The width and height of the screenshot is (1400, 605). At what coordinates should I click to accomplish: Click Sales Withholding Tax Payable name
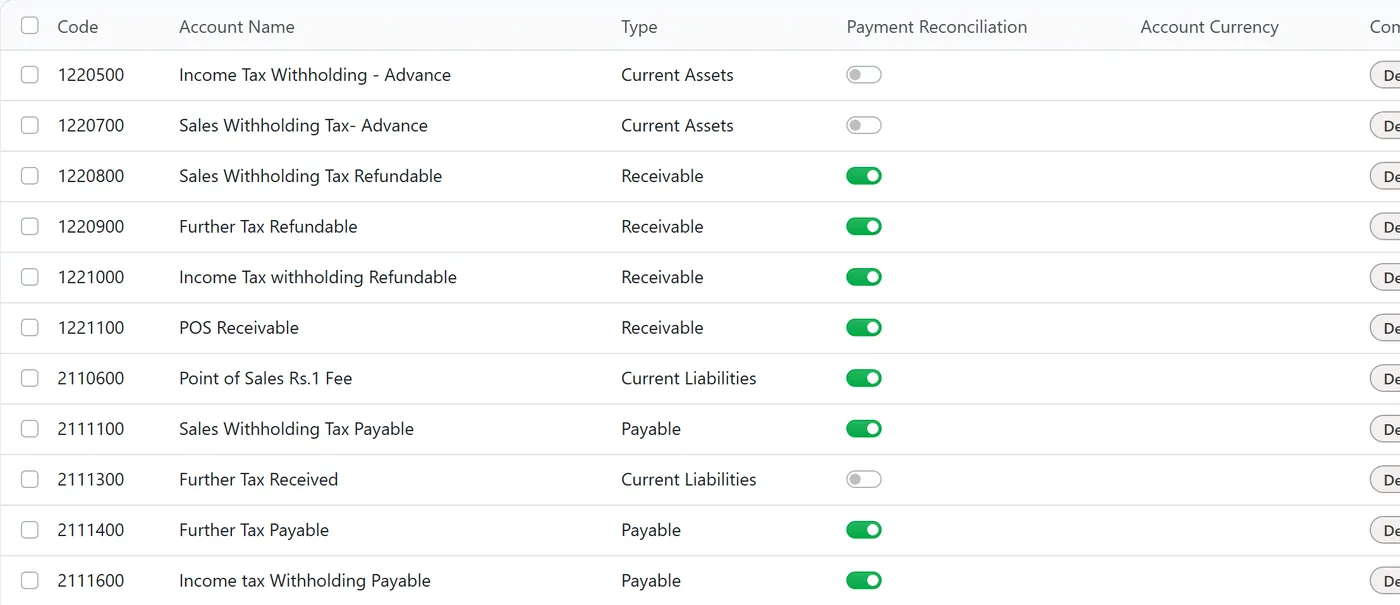(296, 429)
